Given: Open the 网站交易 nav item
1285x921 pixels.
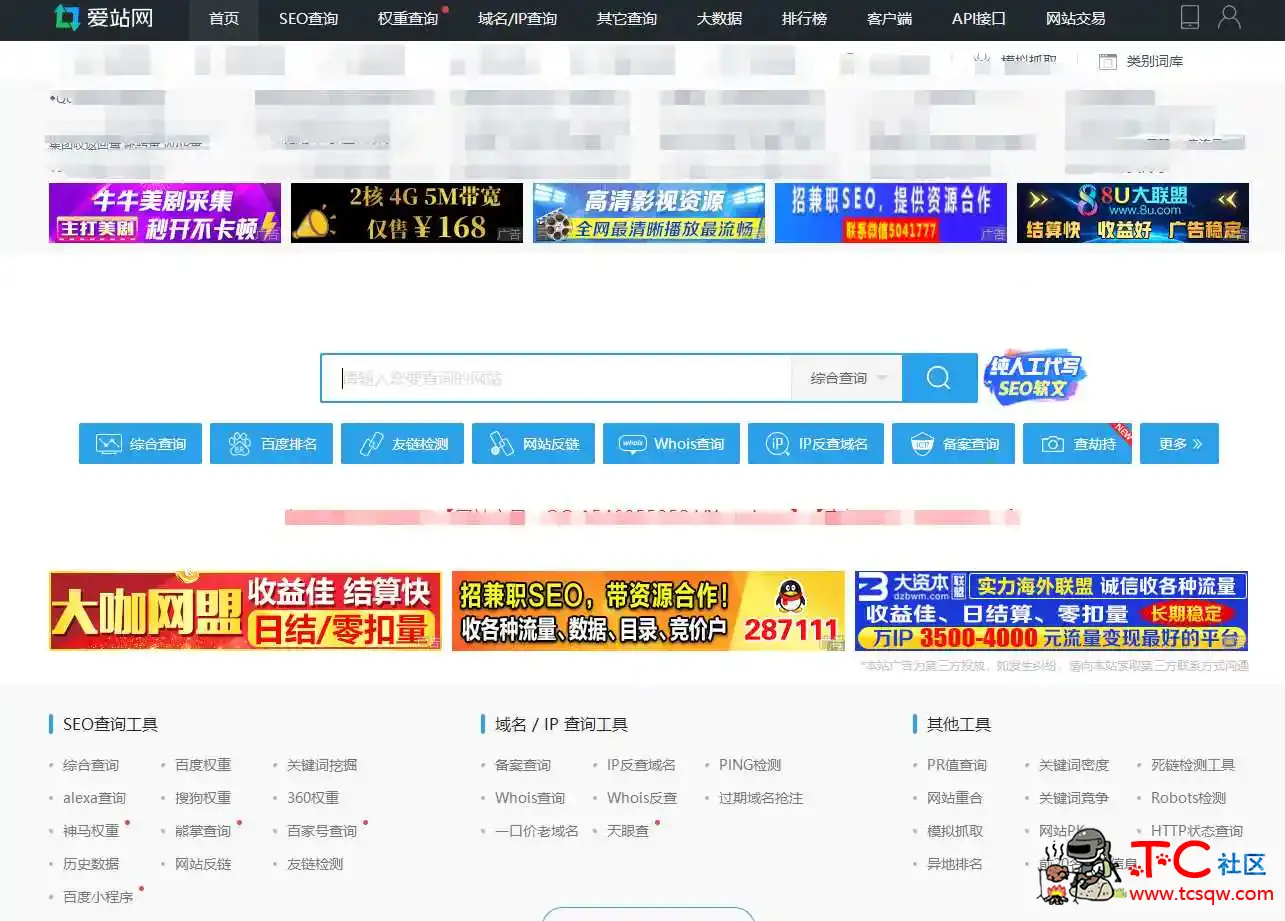Looking at the screenshot, I should click(1075, 18).
